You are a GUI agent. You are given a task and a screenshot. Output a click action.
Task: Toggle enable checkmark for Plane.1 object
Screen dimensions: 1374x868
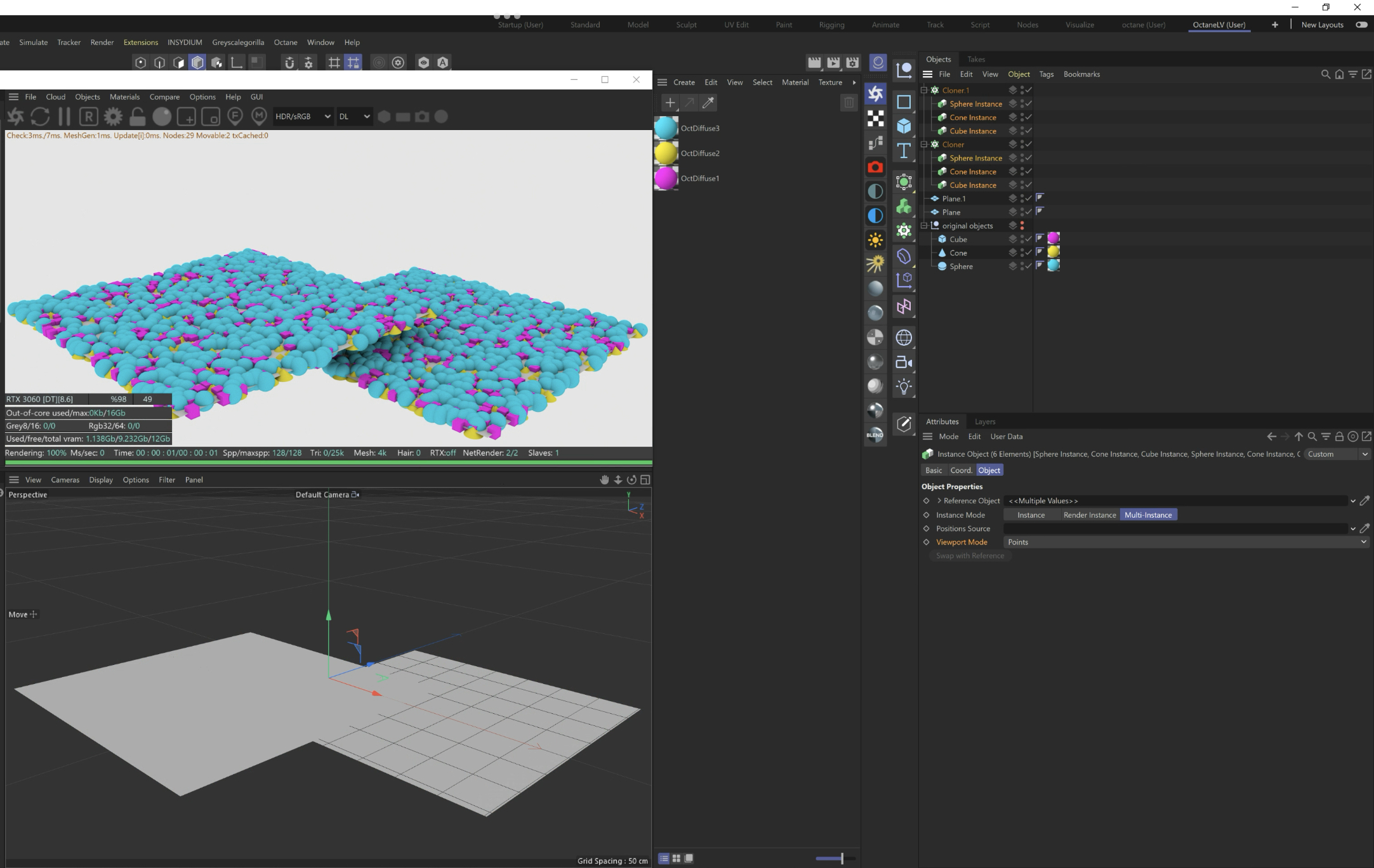pyautogui.click(x=1029, y=199)
